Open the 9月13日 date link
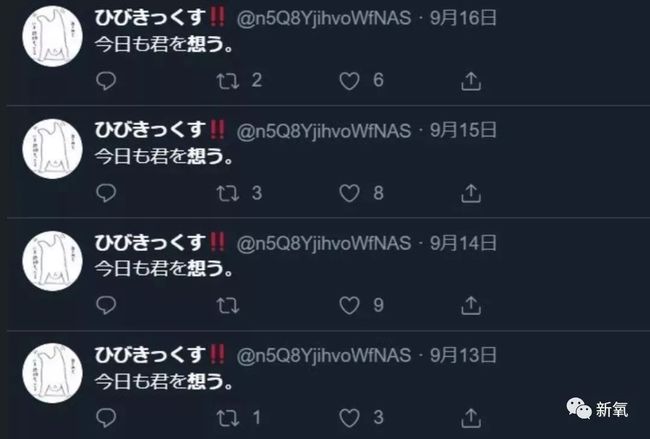 [463, 355]
